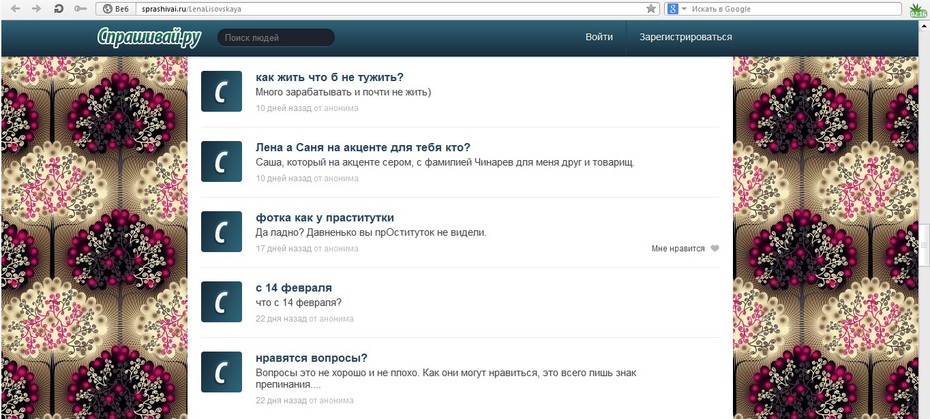The image size is (930, 419).
Task: Reload the page with the refresh icon
Action: (x=59, y=9)
